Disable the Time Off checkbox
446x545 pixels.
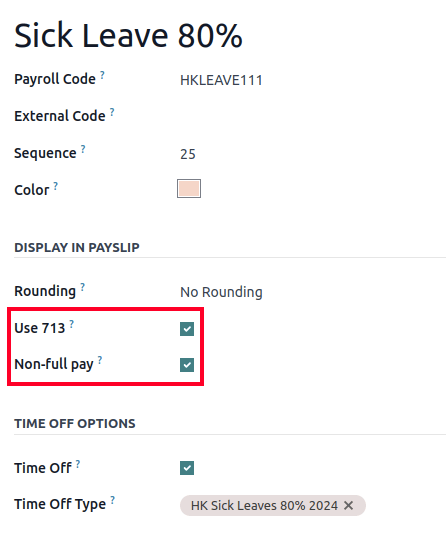[187, 468]
